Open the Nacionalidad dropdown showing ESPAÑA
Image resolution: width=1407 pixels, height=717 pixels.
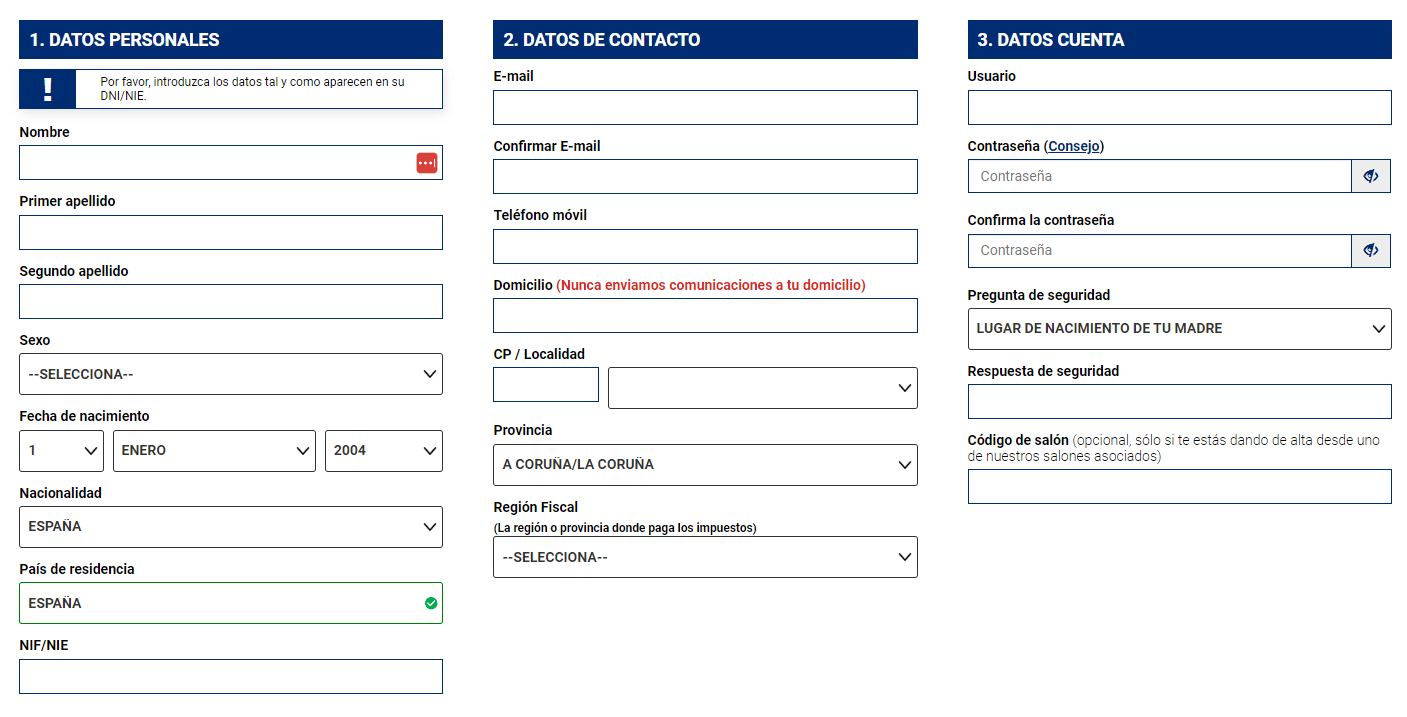coord(231,527)
